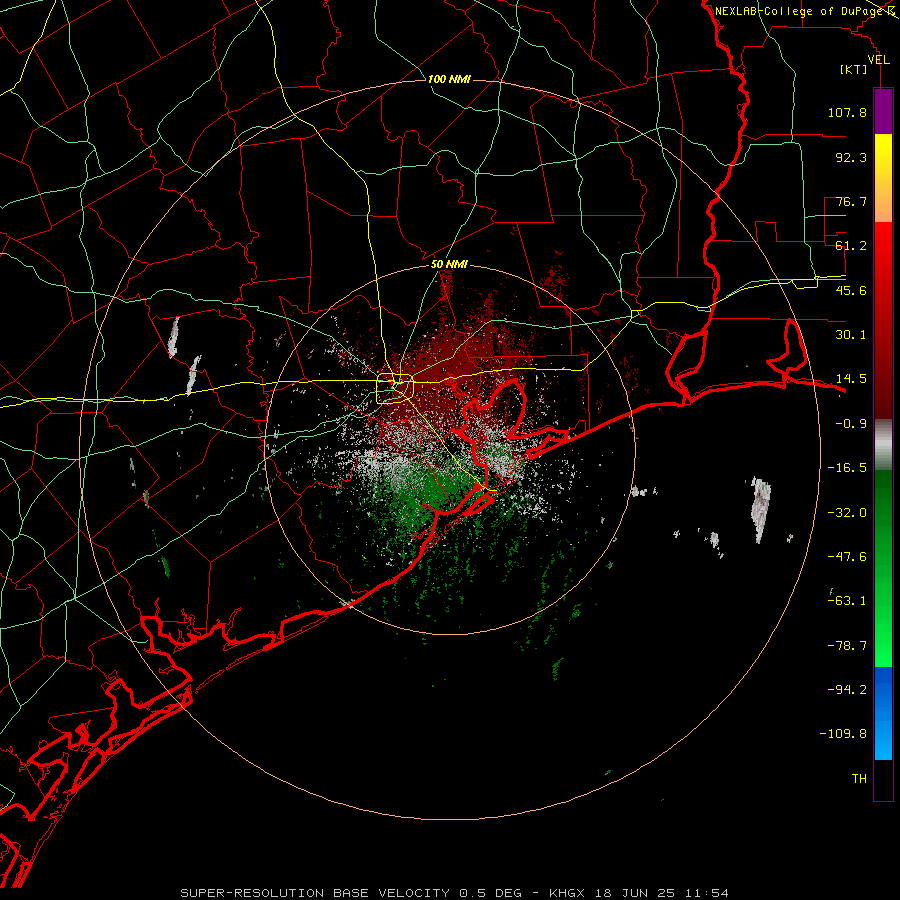The image size is (900, 900).
Task: Click the -0.9 velocity scale value
Action: click(851, 424)
